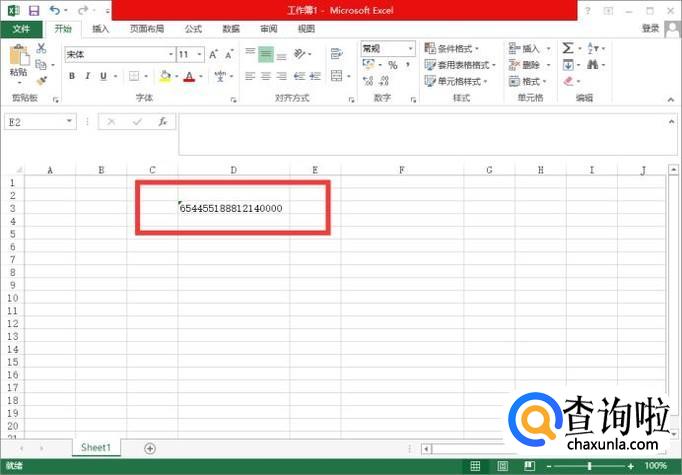Apply comma style
Screen dimensions: 682x475
tap(408, 65)
